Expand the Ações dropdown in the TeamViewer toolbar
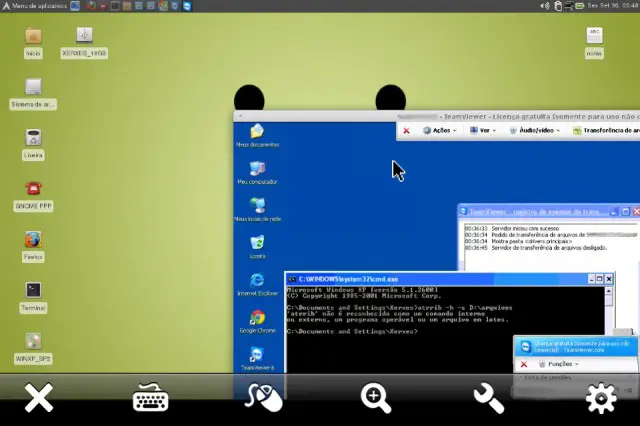 pyautogui.click(x=440, y=130)
